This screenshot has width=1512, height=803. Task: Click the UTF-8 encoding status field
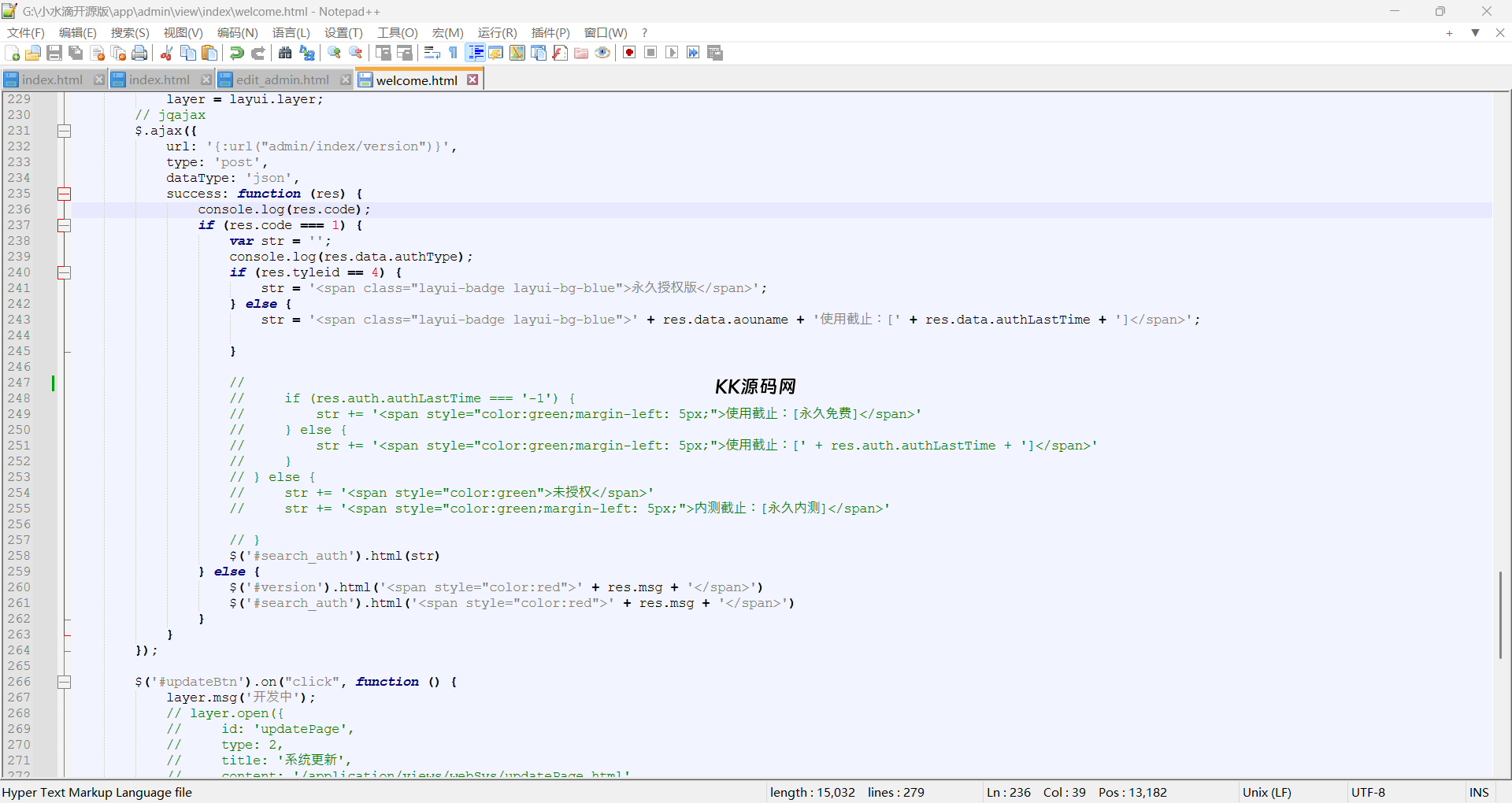tap(1368, 792)
